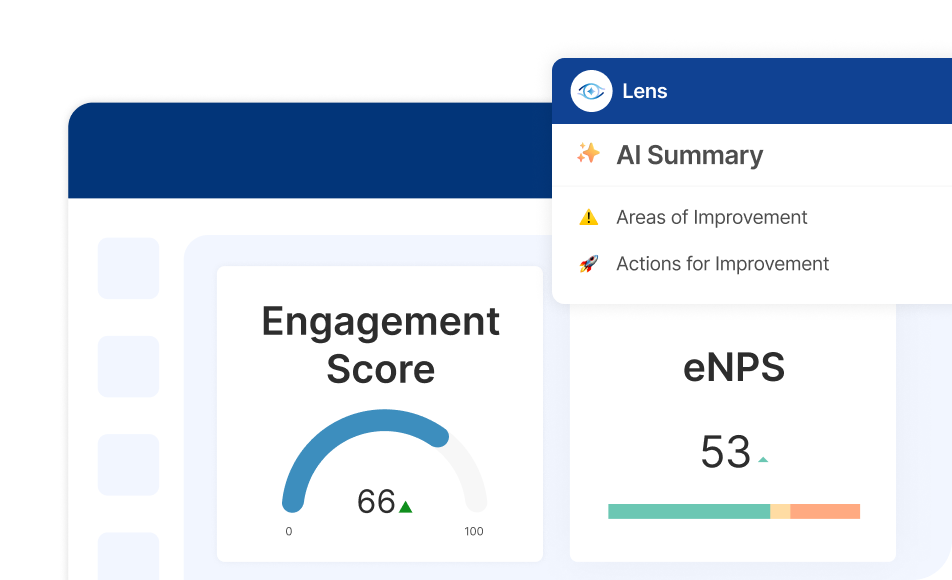The width and height of the screenshot is (952, 580).
Task: Select the bottom cut-off sidebar placeholder tile
Action: tap(129, 556)
